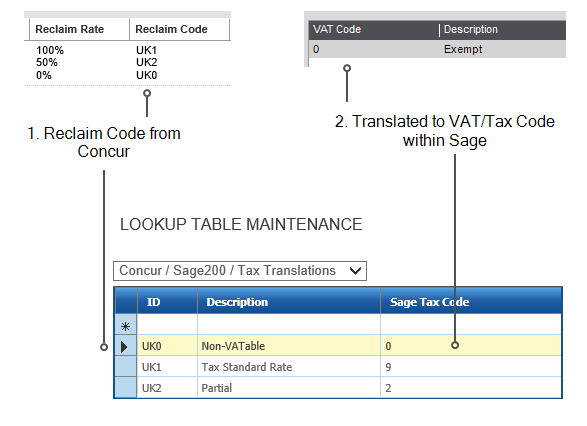587x426 pixels.
Task: Click the current row arrow indicator
Action: pyautogui.click(x=124, y=347)
